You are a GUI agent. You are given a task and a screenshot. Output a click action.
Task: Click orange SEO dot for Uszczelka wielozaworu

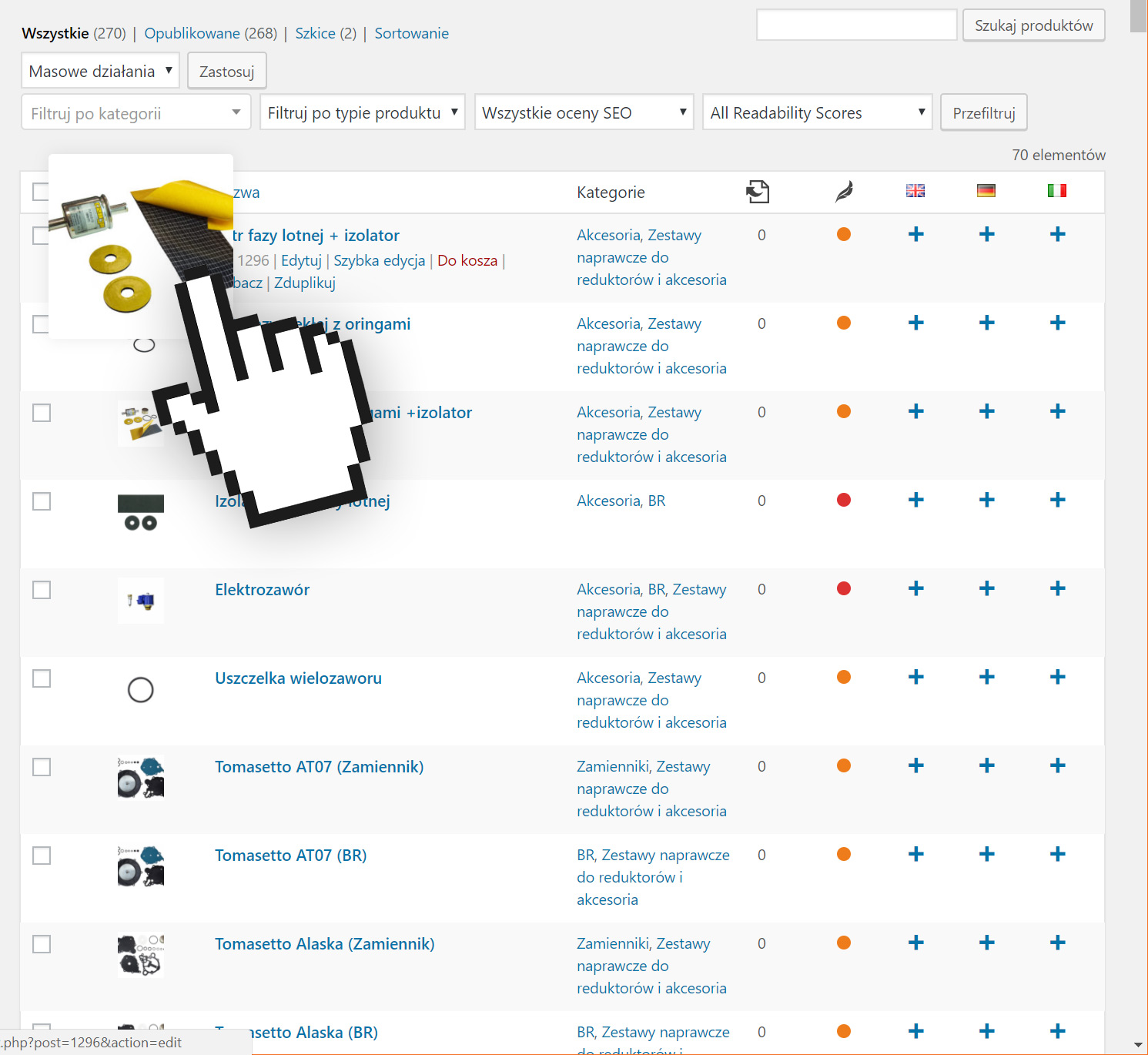pyautogui.click(x=844, y=677)
